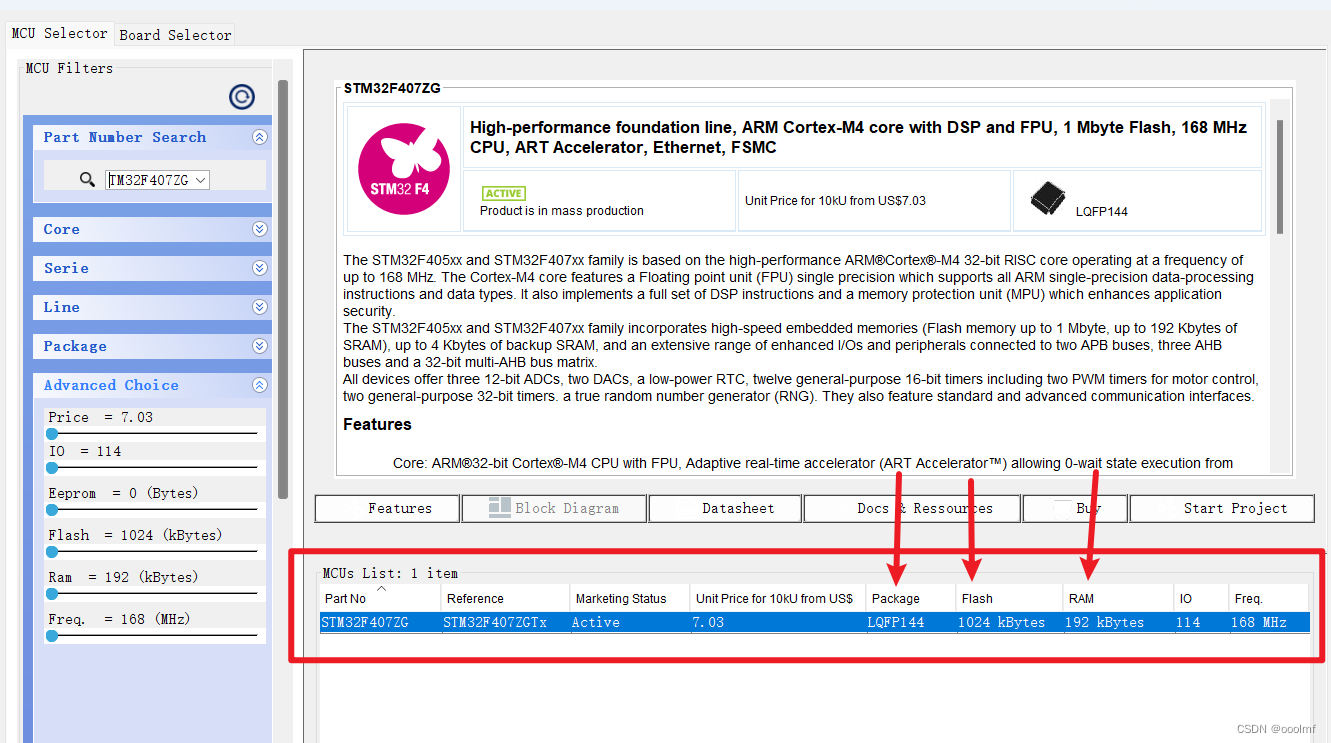The width and height of the screenshot is (1331, 743).
Task: Sort by the Package column header
Action: [911, 598]
